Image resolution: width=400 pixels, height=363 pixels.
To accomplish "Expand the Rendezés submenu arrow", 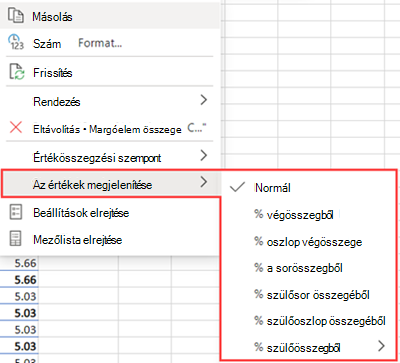I will click(x=204, y=100).
